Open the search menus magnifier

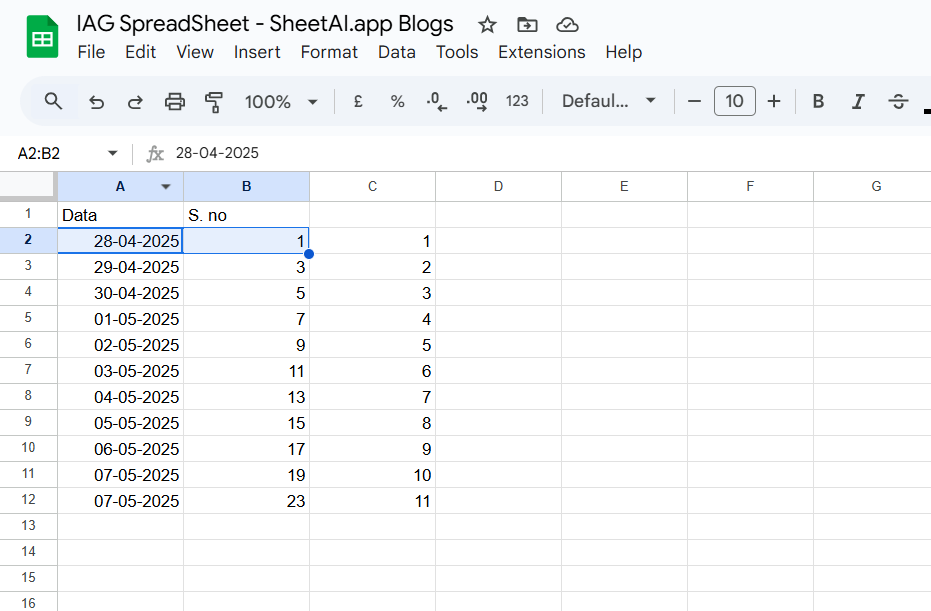point(53,102)
